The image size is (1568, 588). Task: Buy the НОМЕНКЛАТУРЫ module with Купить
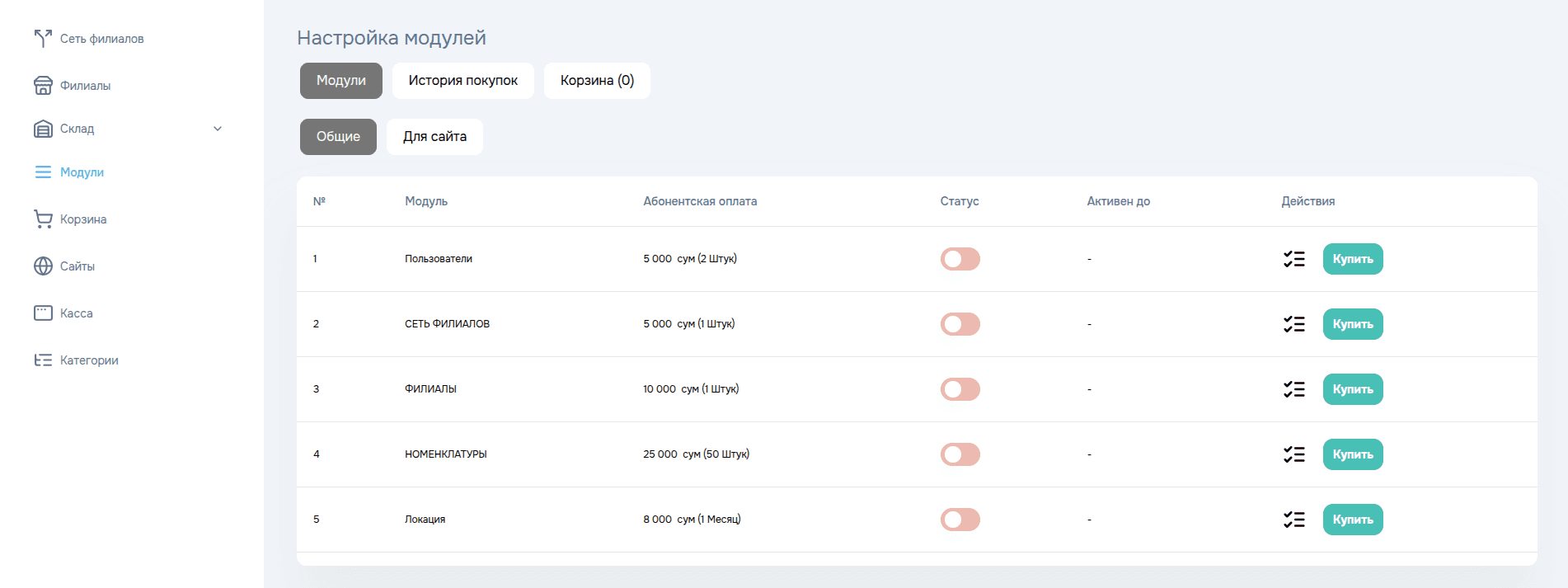click(x=1352, y=454)
